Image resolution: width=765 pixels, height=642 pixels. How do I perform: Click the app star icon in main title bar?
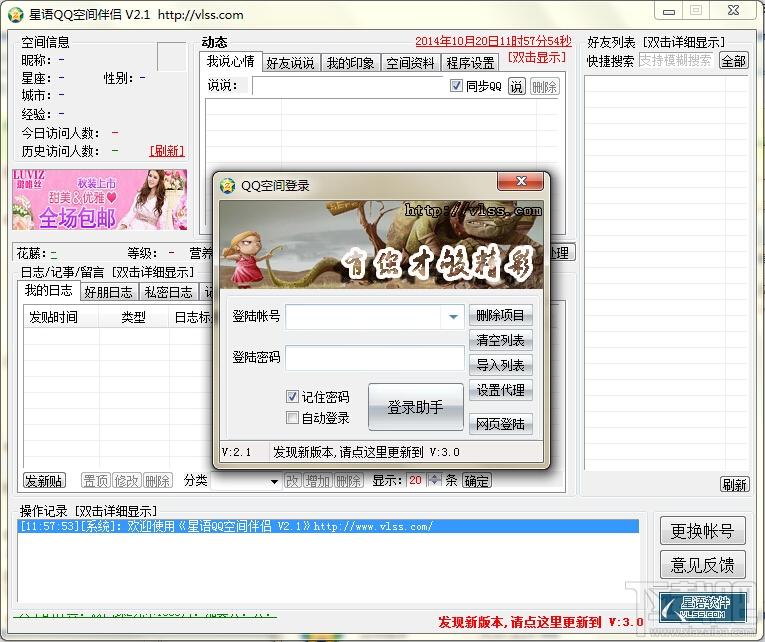coord(15,14)
